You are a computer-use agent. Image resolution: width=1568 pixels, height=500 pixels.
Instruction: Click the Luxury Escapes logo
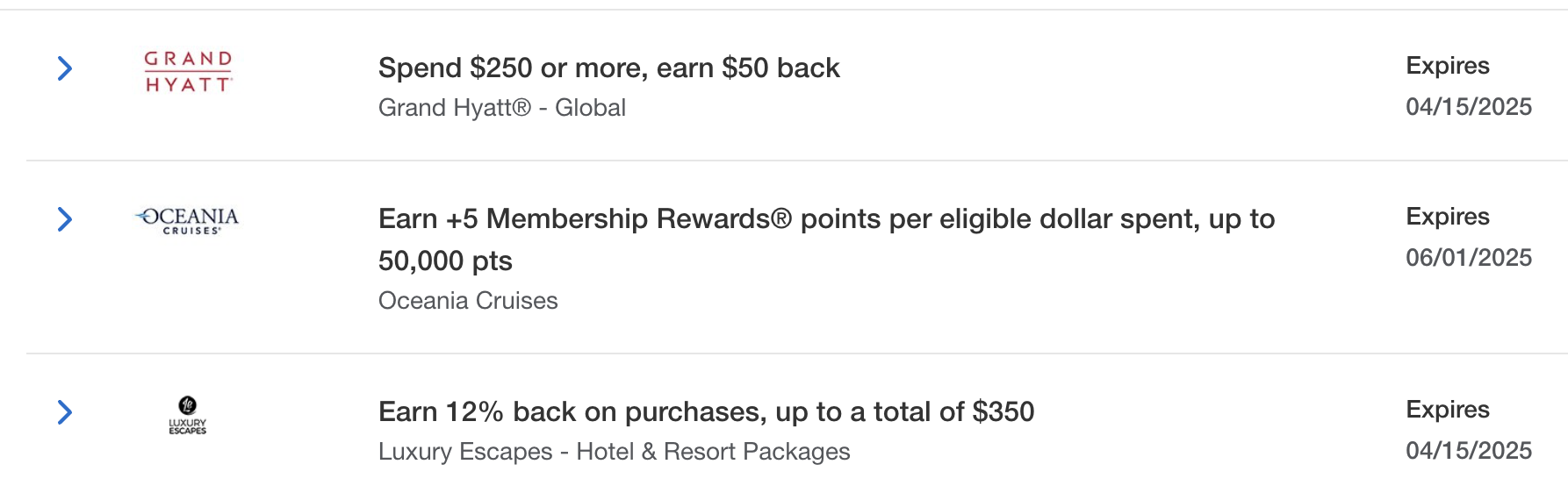[x=187, y=416]
